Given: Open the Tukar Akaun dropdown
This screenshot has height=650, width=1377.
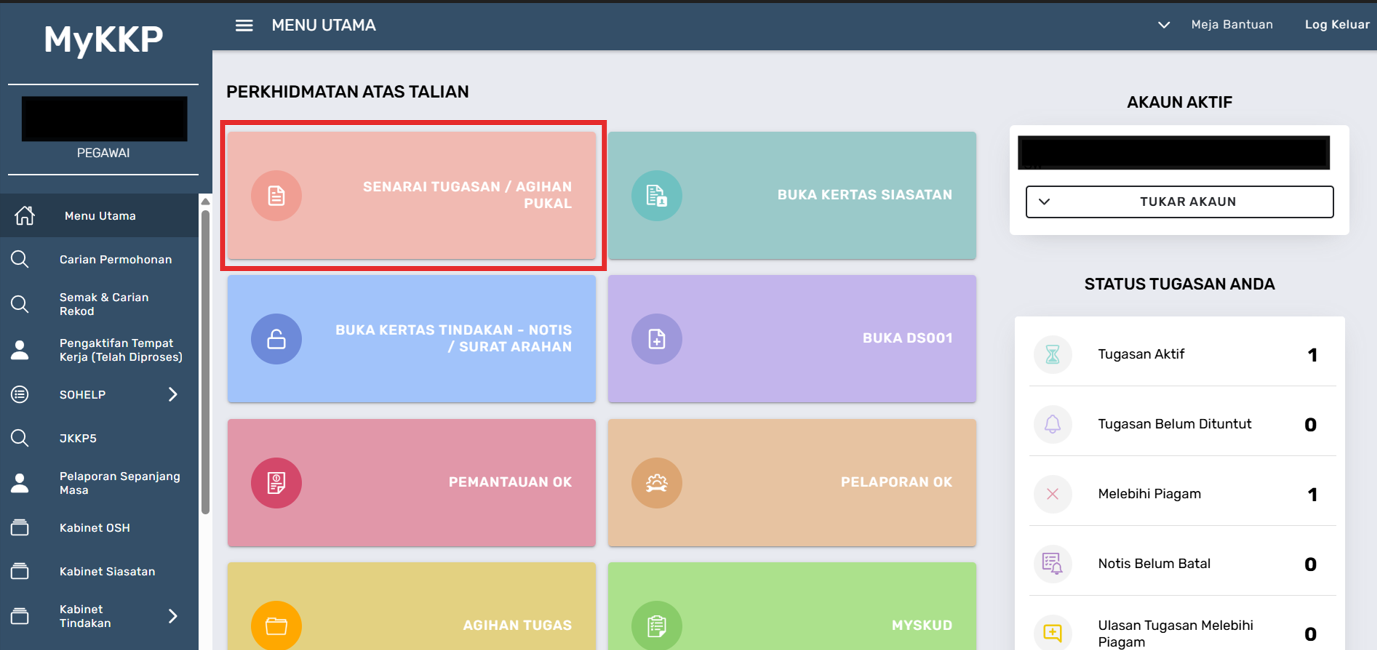Looking at the screenshot, I should 1179,202.
